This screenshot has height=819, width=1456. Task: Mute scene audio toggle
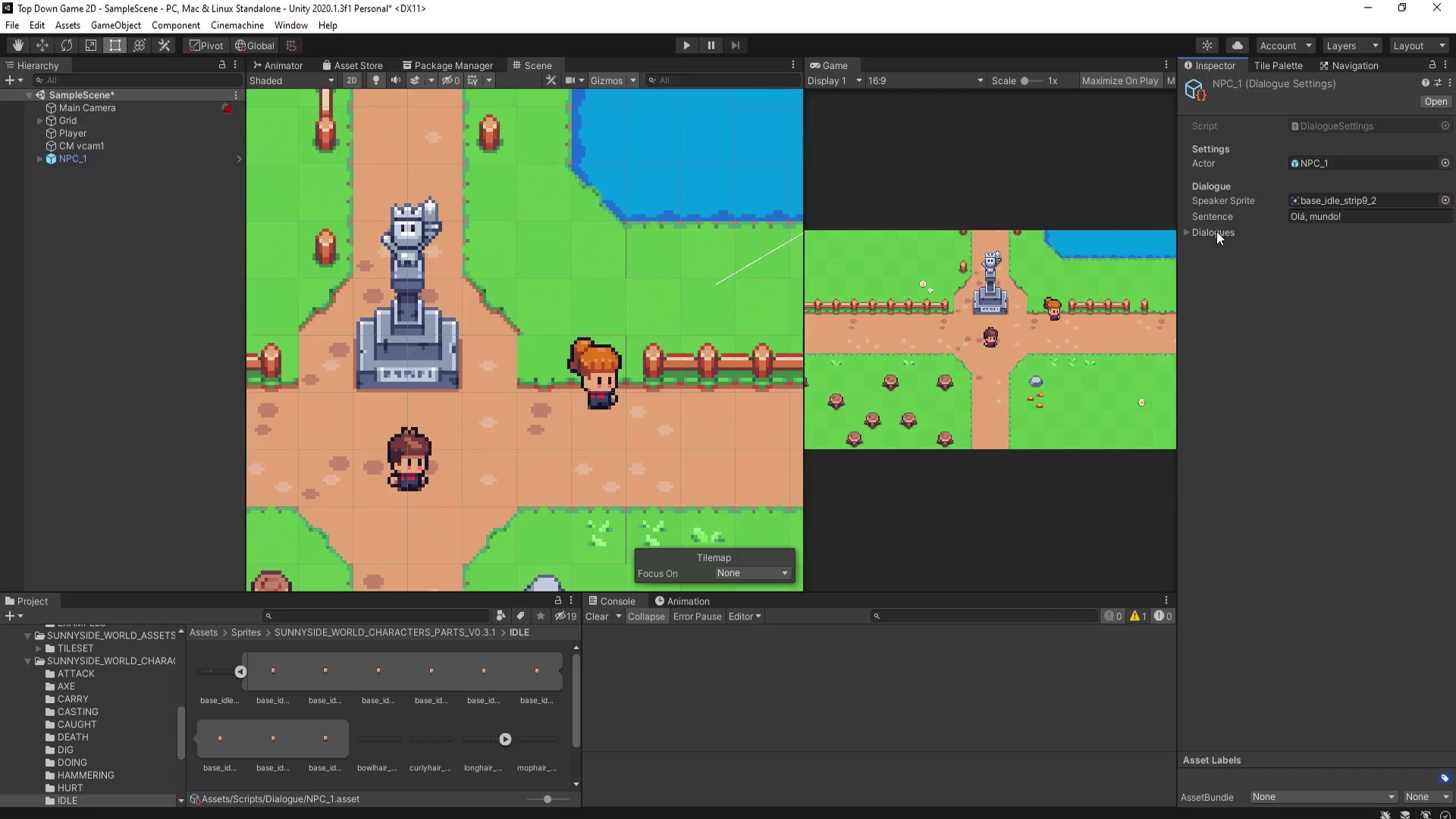396,80
